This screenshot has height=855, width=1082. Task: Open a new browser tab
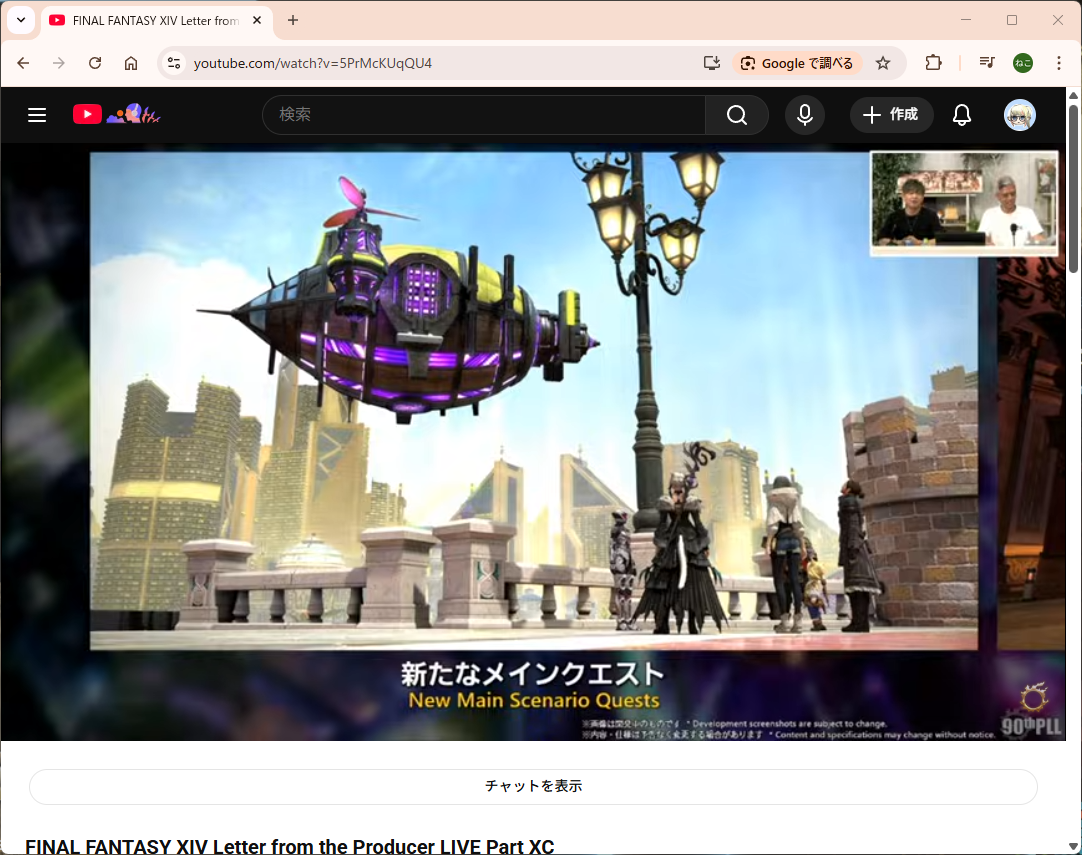pyautogui.click(x=293, y=20)
